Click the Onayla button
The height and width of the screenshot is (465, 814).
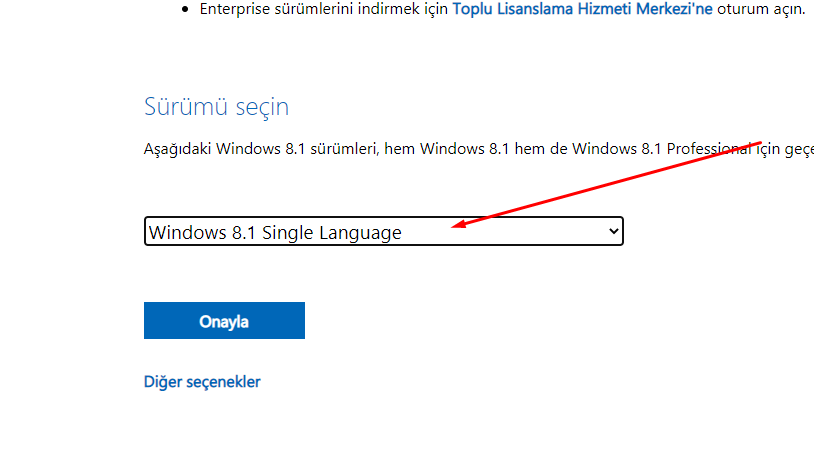pyautogui.click(x=224, y=321)
